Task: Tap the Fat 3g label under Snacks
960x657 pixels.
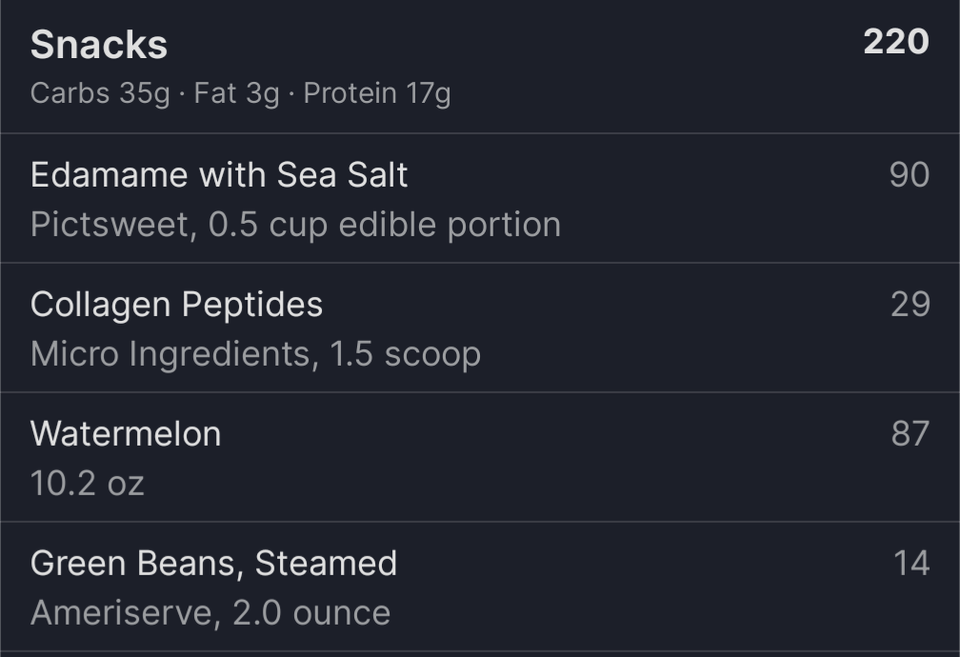Action: (x=236, y=94)
